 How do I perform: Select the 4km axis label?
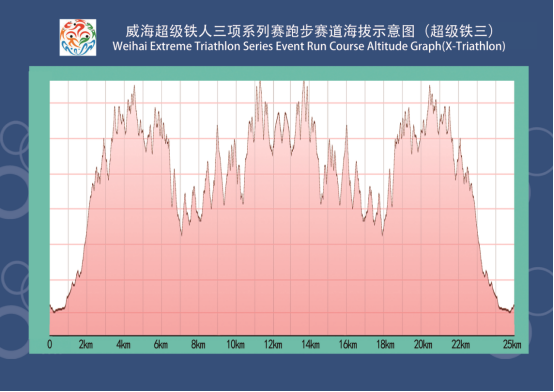coord(123,344)
